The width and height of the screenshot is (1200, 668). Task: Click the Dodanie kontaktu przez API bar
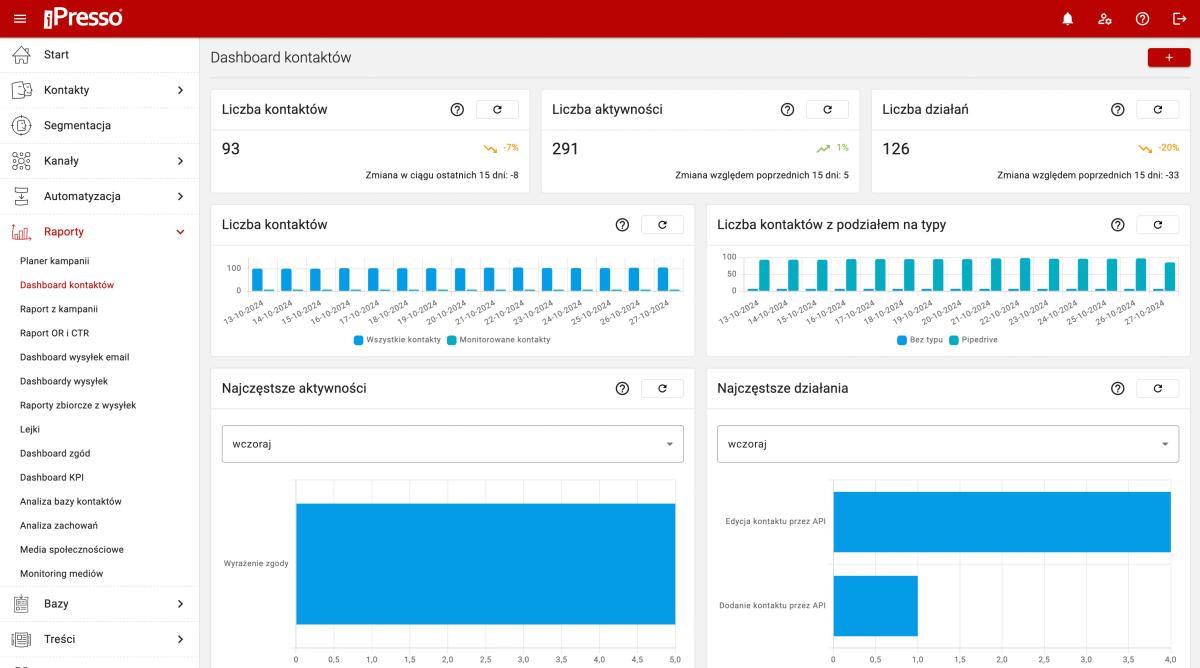coord(876,606)
